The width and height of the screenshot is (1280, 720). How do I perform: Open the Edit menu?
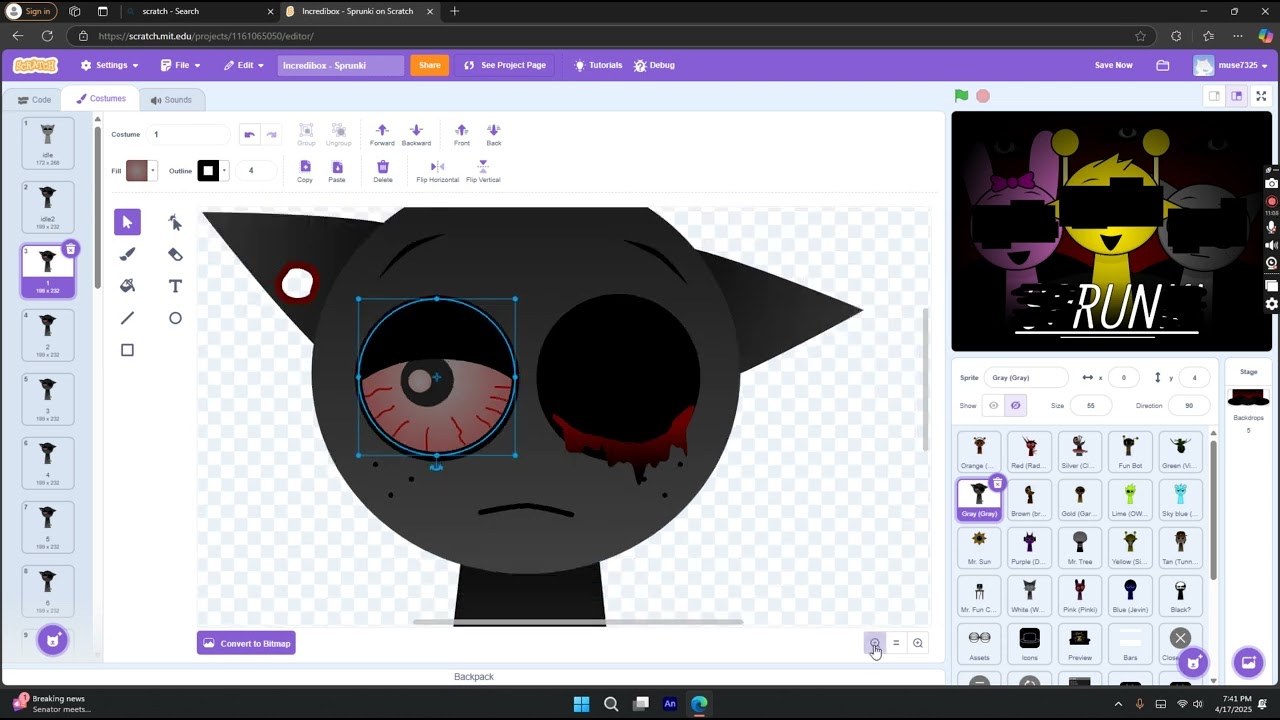(x=244, y=65)
